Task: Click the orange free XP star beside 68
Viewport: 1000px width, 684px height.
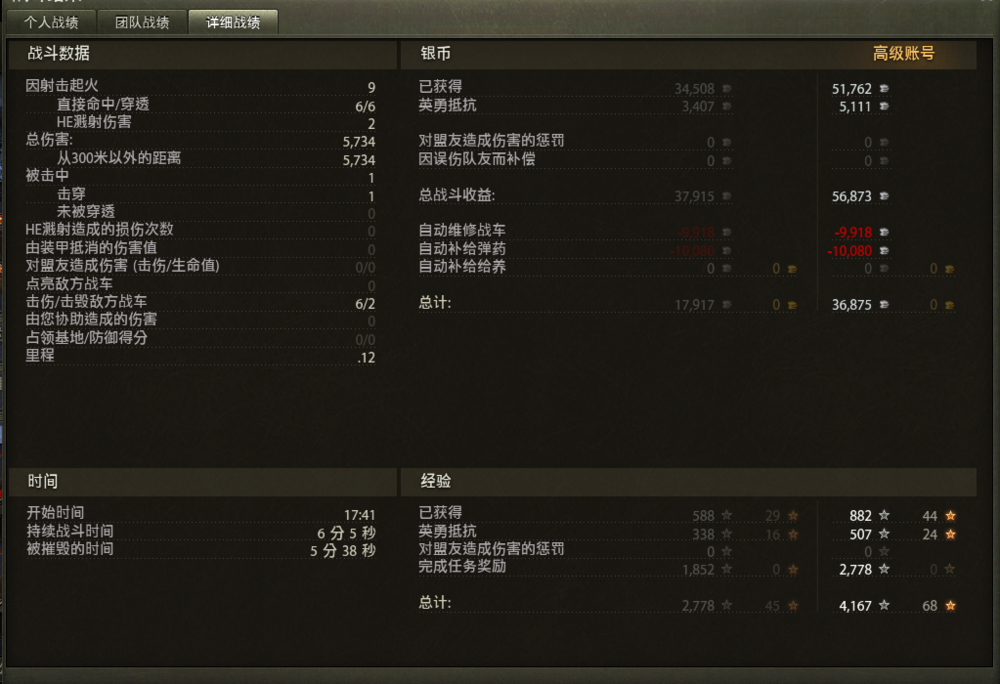Action: coord(950,606)
